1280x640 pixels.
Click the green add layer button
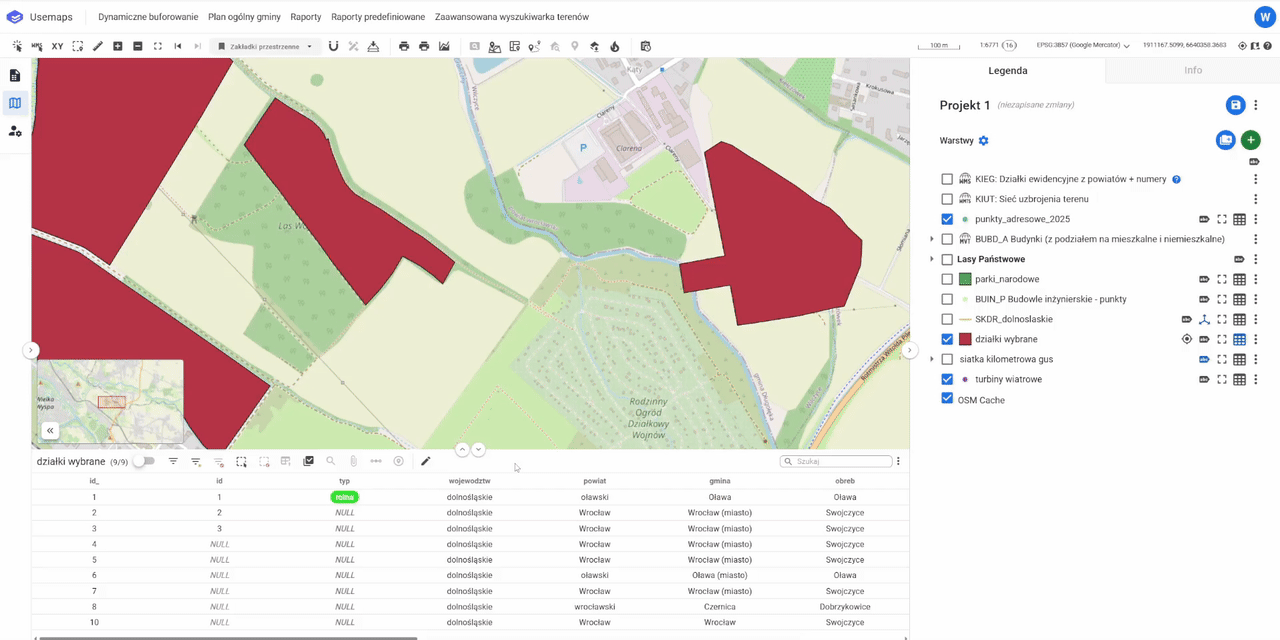coord(1250,141)
